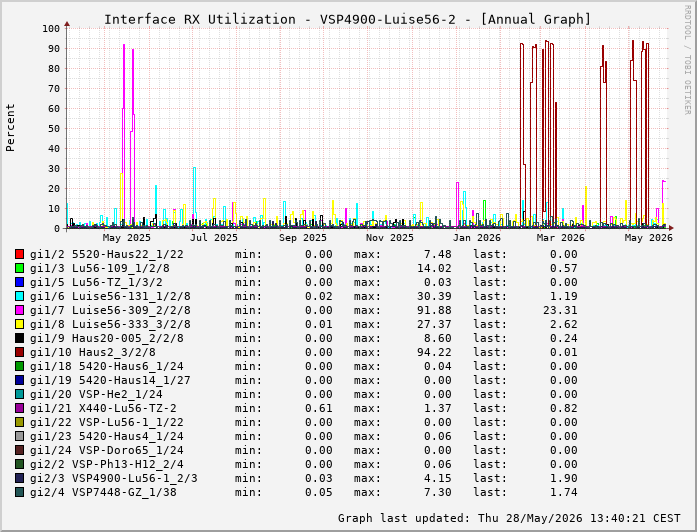Click the swatch for gi2/2 VSP-Ph13-H12_2/4
Image resolution: width=697 pixels, height=532 pixels.
tap(19, 464)
